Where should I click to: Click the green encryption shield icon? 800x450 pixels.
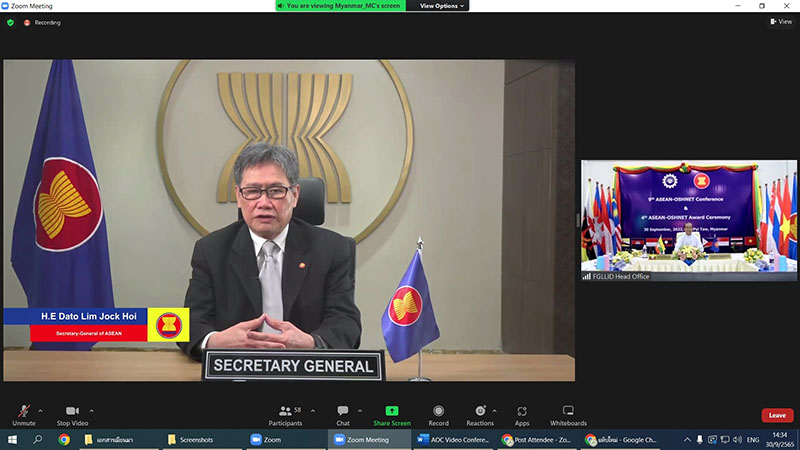point(11,22)
